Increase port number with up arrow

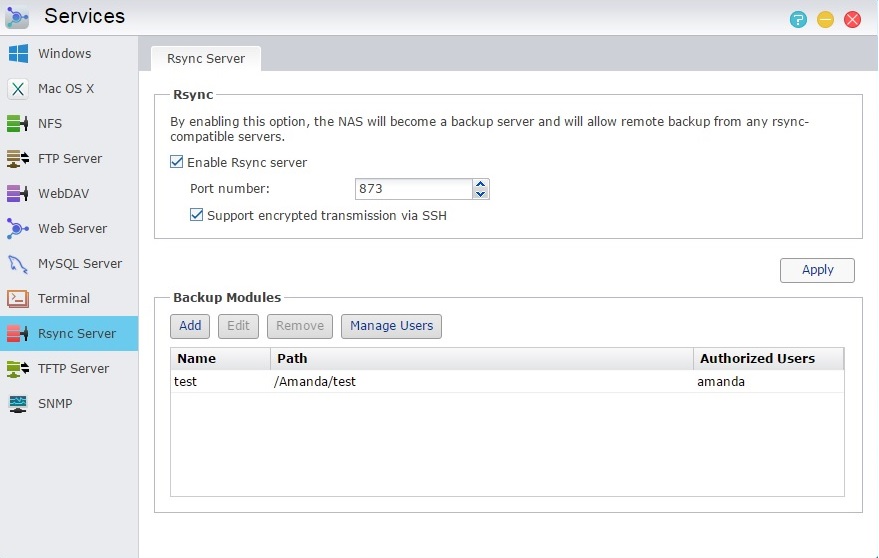pyautogui.click(x=480, y=184)
